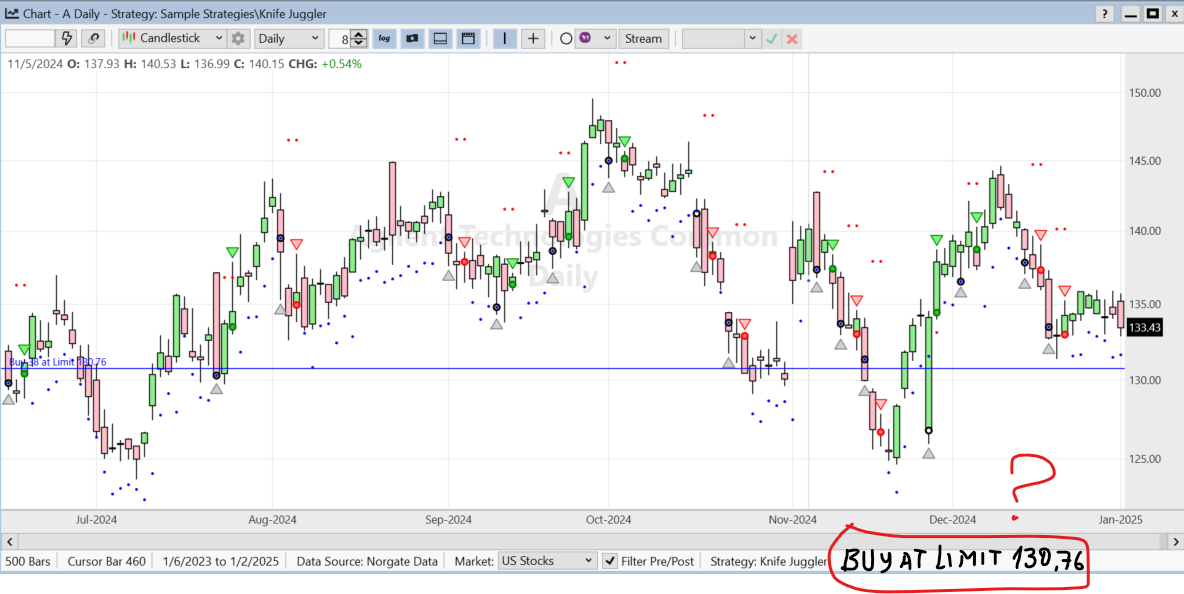Select the radio button before Yahoo icon
Screen dimensions: 1184x594
pyautogui.click(x=566, y=39)
